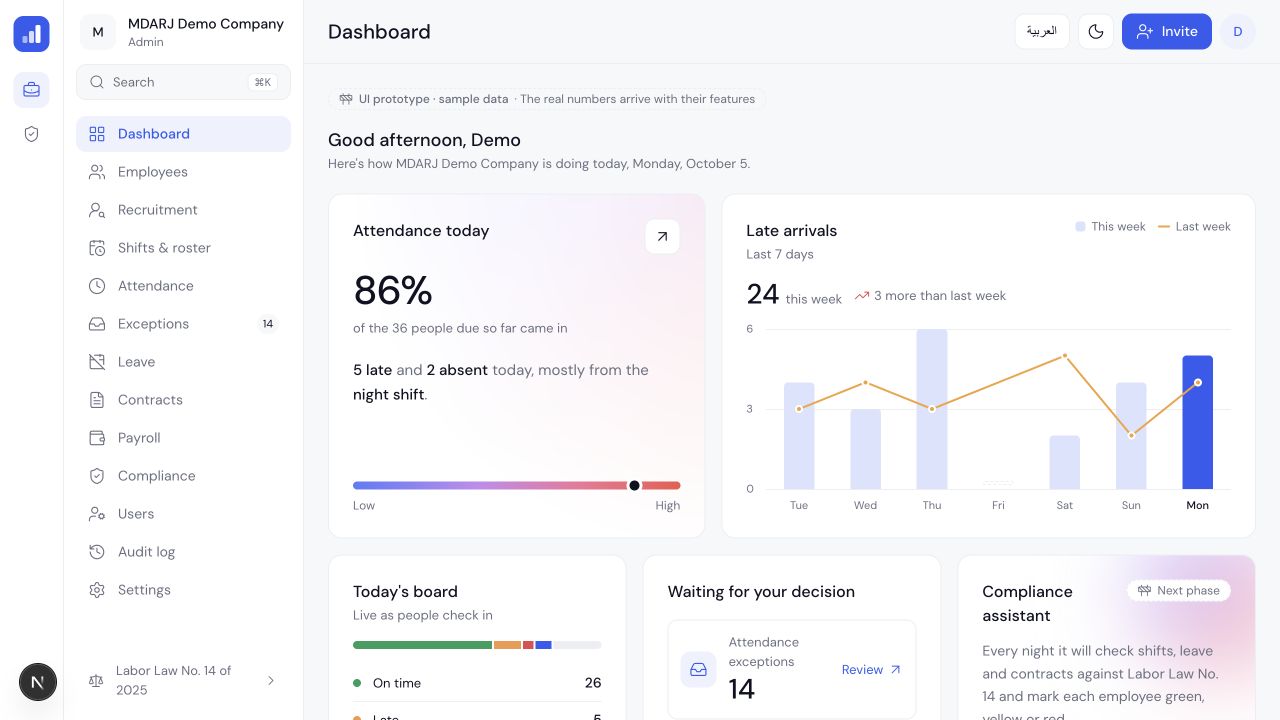Click the 14 badge beside Exceptions

[268, 324]
